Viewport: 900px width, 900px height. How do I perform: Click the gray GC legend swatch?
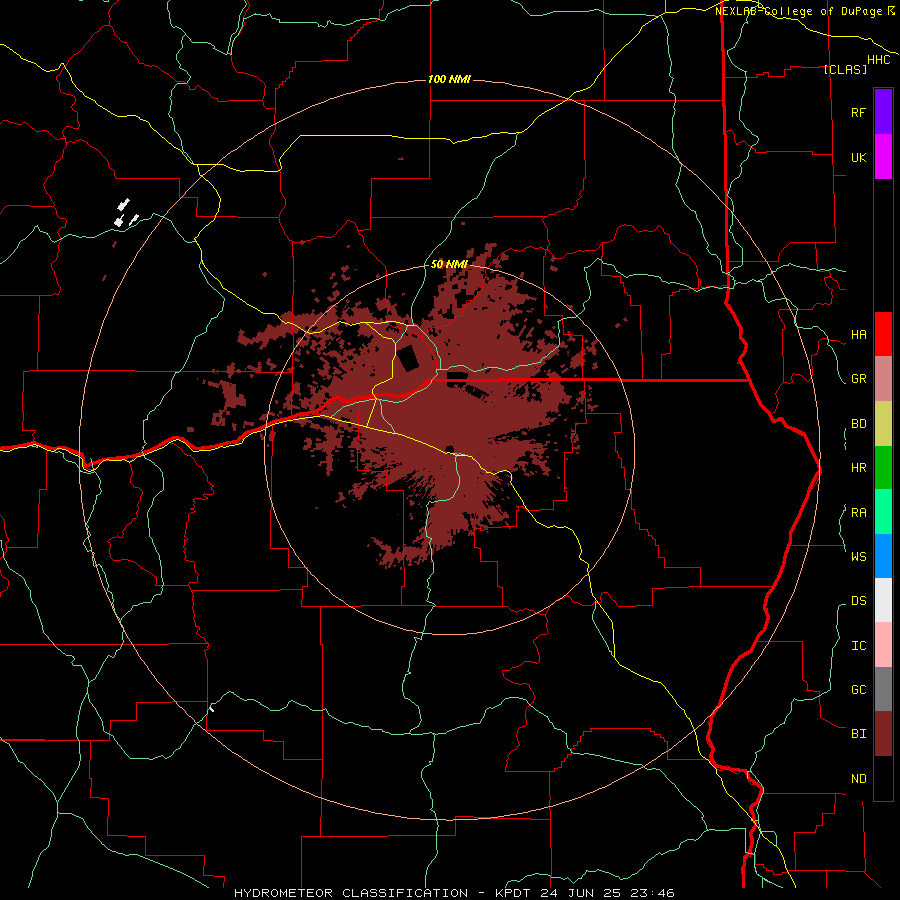click(883, 689)
